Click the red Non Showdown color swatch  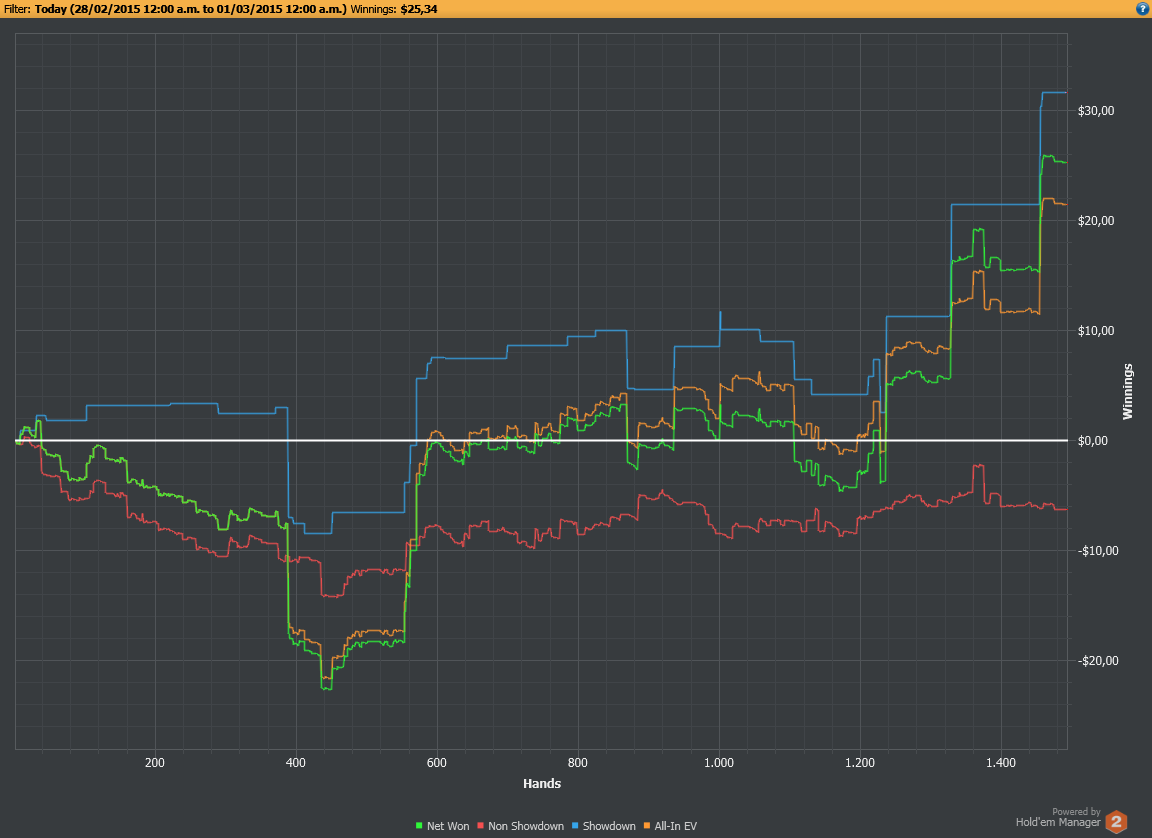point(481,826)
